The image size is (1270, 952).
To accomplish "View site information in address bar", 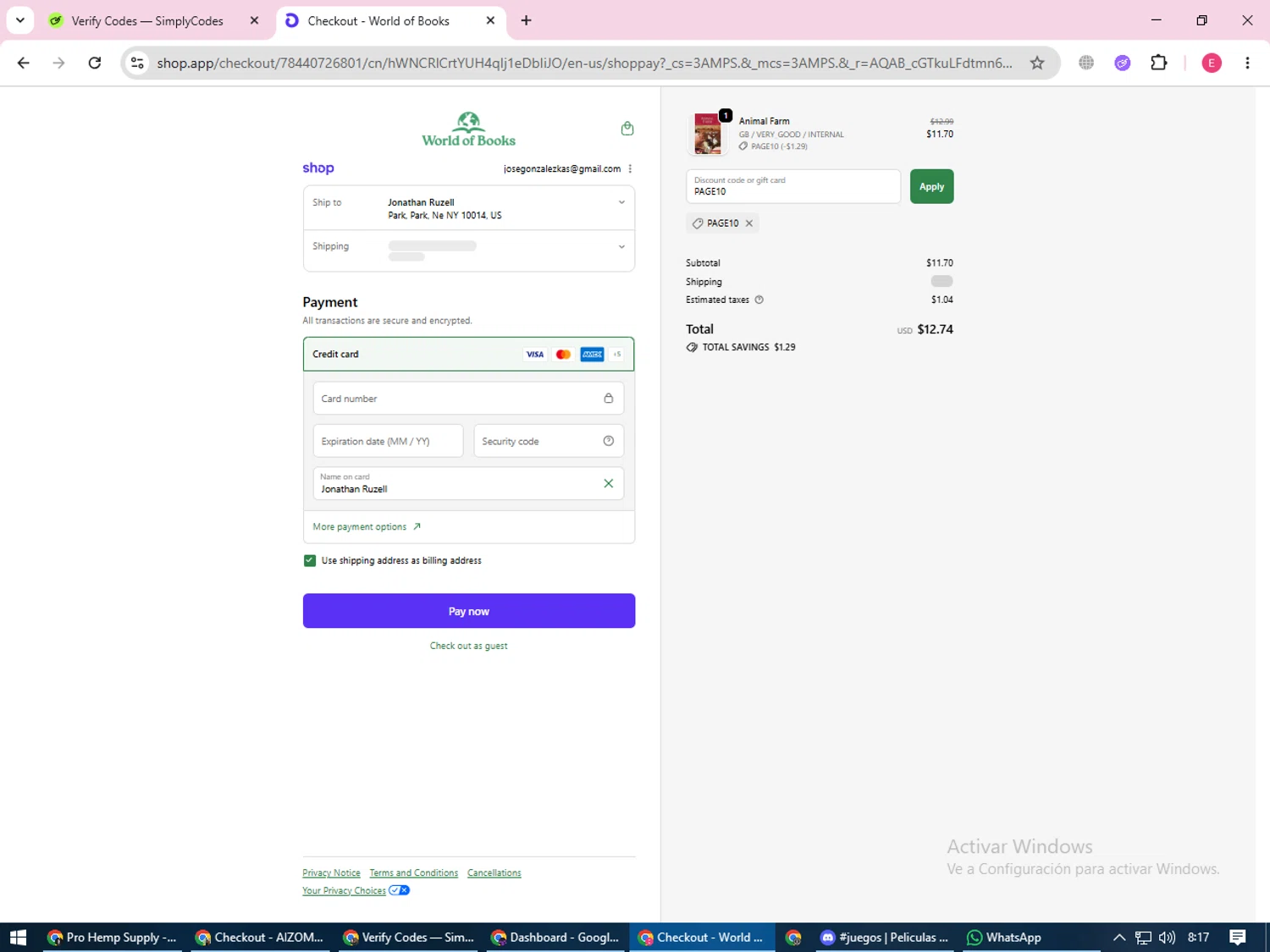I will [x=137, y=63].
